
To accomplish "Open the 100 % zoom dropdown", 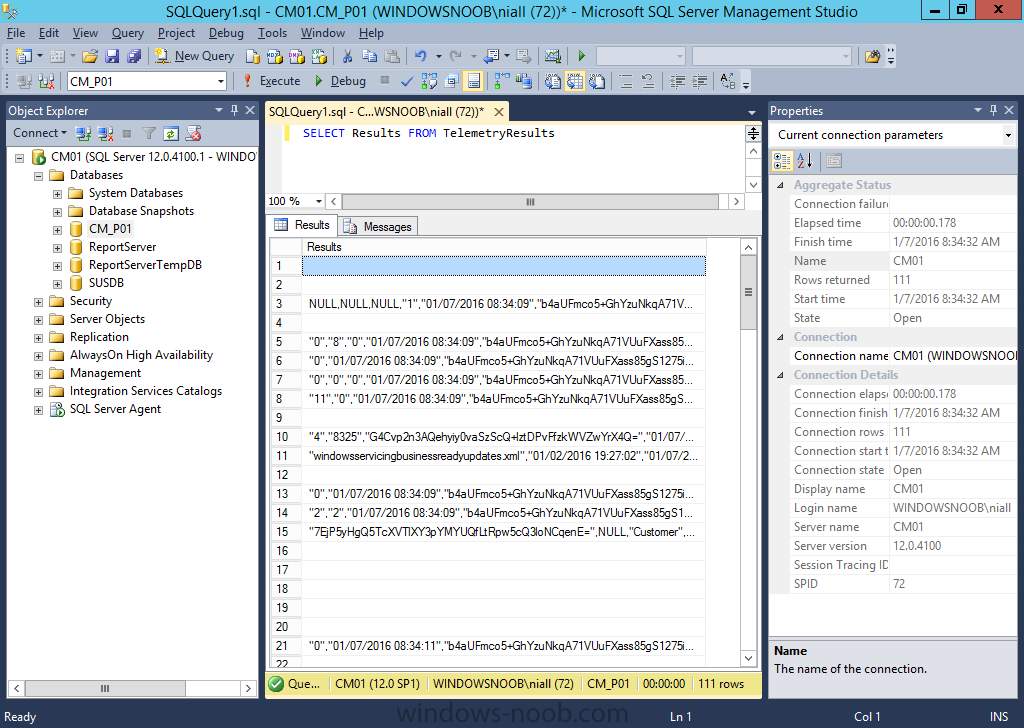I will pyautogui.click(x=319, y=201).
